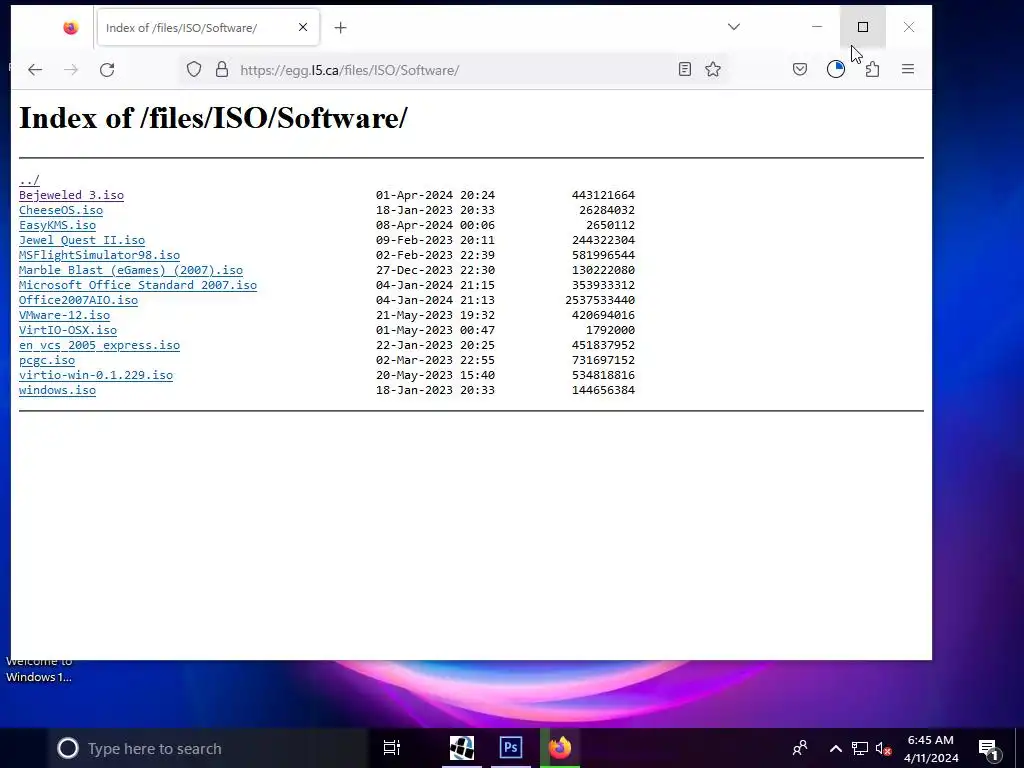Open the People icon in system tray

(x=800, y=748)
